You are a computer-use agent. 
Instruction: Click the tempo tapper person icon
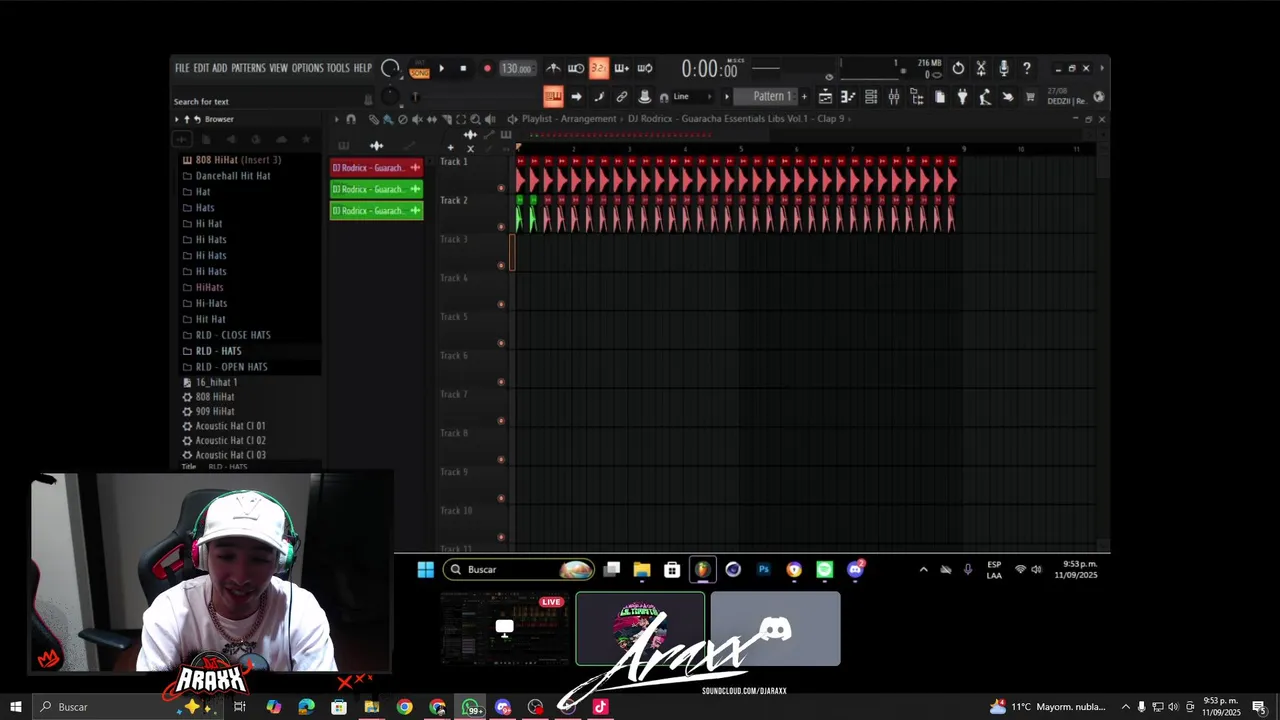[983, 97]
